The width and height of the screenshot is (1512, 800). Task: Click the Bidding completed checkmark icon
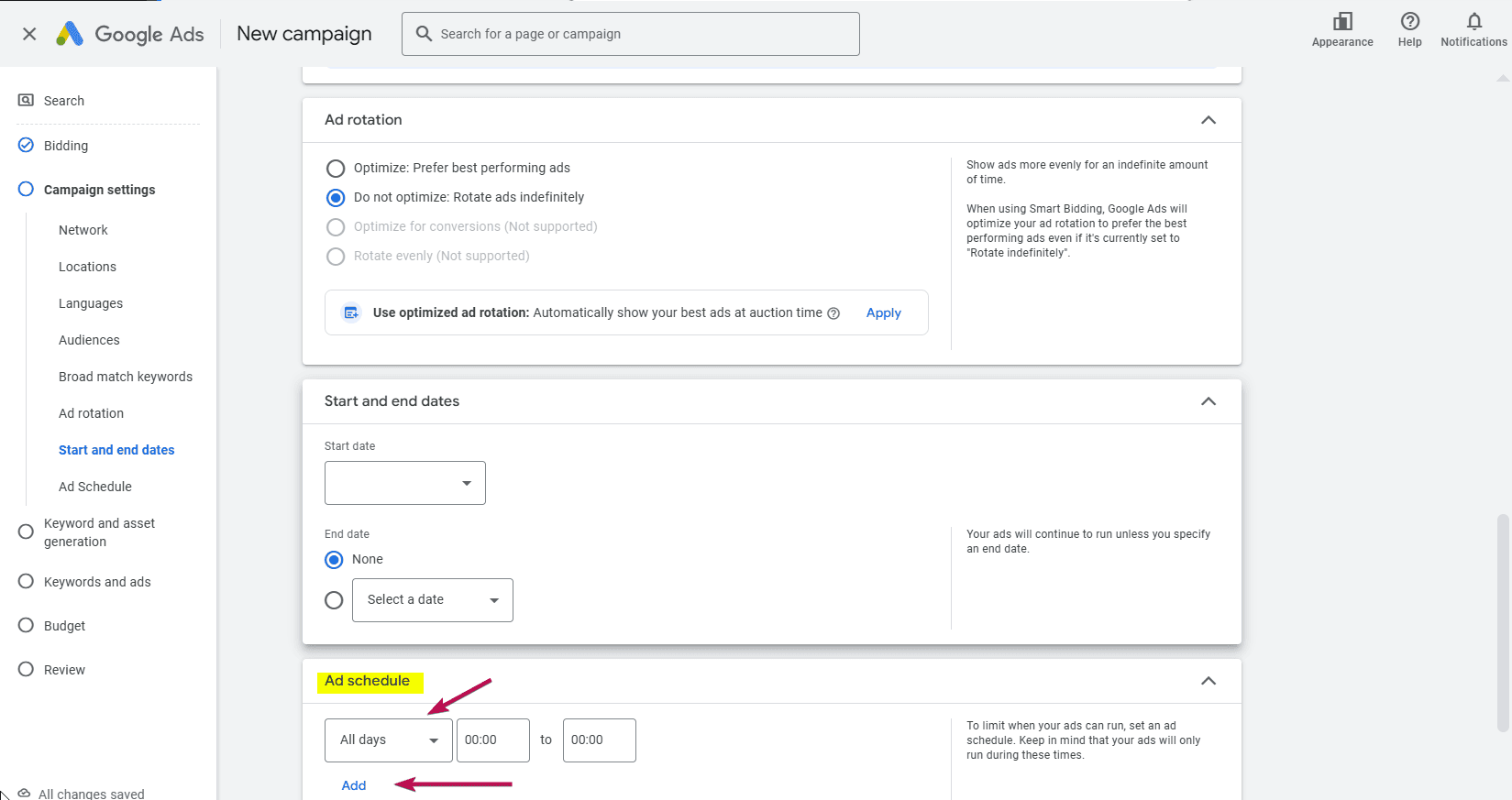[26, 146]
